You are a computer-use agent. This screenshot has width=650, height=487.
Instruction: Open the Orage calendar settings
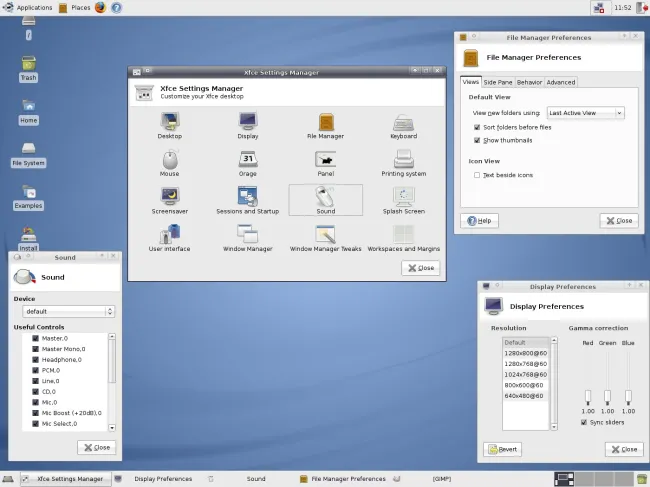248,163
